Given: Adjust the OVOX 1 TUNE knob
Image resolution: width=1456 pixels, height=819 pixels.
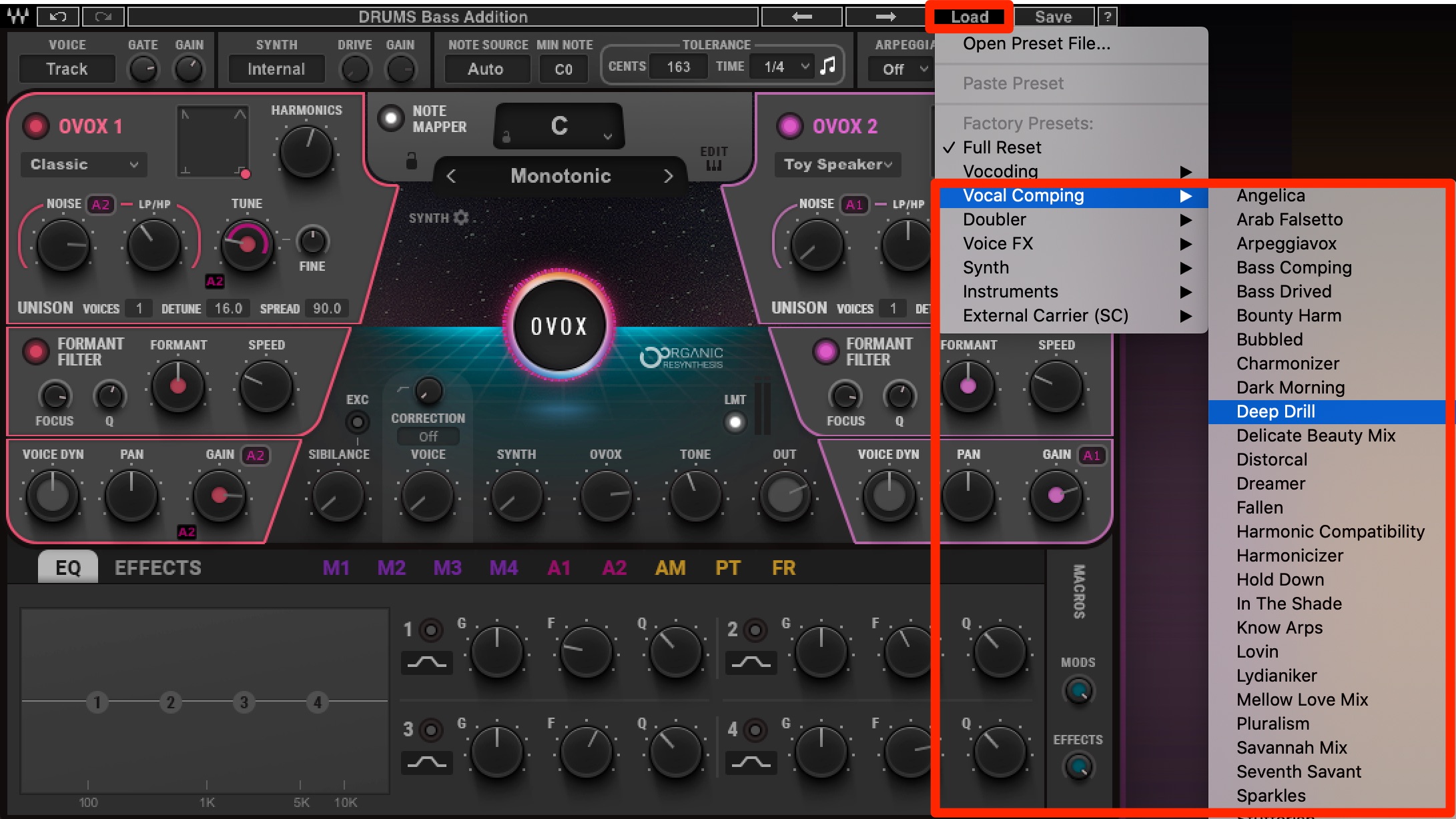Looking at the screenshot, I should click(x=246, y=245).
